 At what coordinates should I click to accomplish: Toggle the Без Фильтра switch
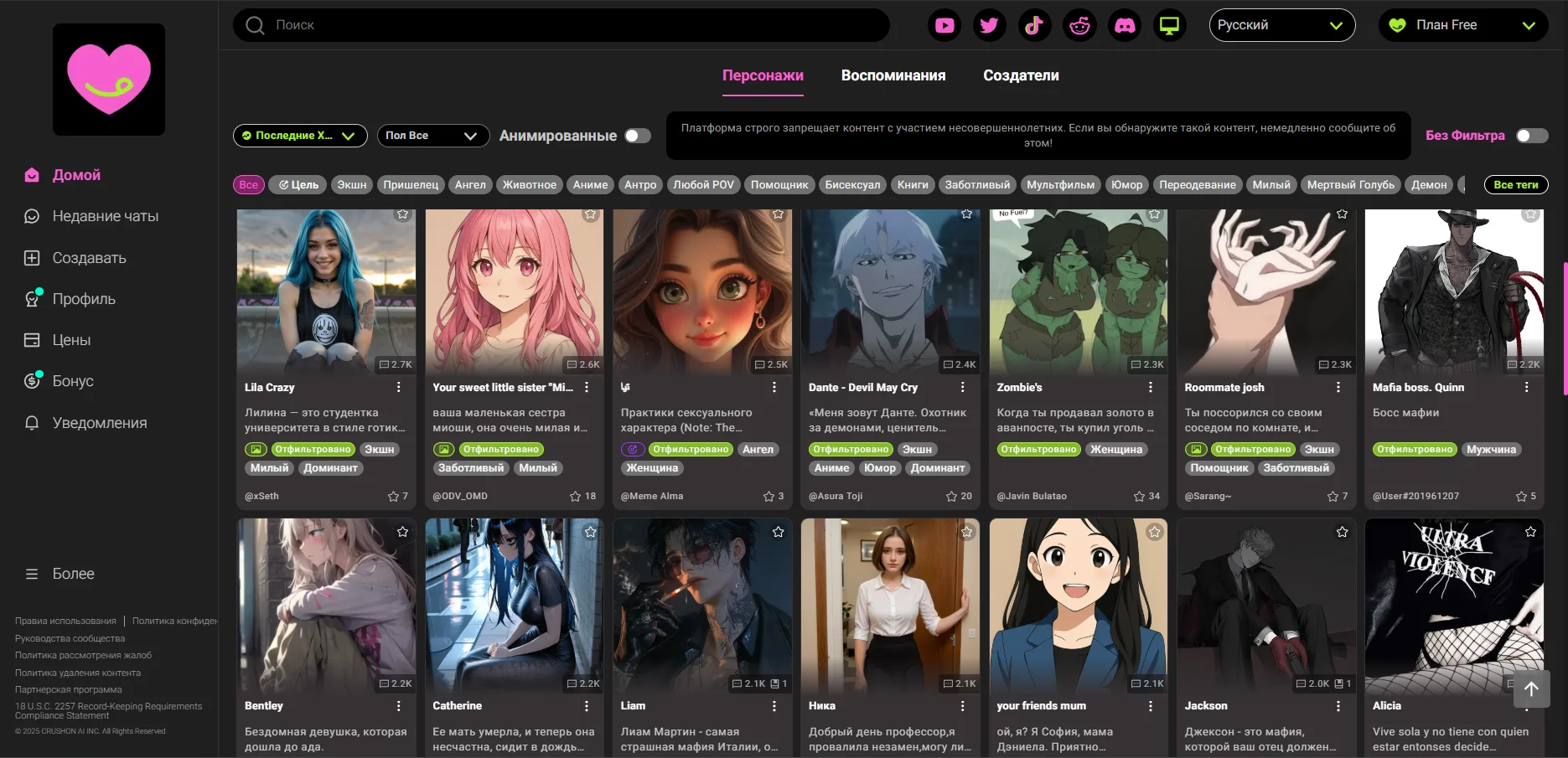[x=1532, y=136]
